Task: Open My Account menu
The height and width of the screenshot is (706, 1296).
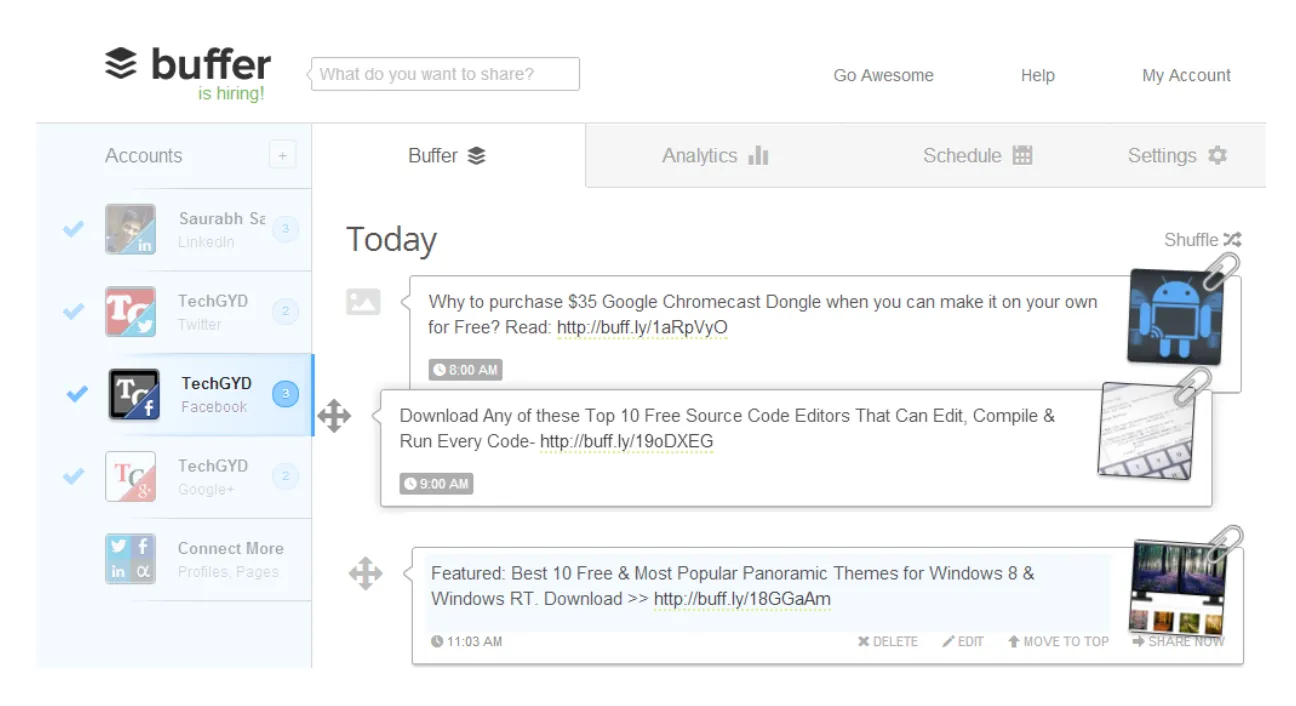Action: 1186,75
